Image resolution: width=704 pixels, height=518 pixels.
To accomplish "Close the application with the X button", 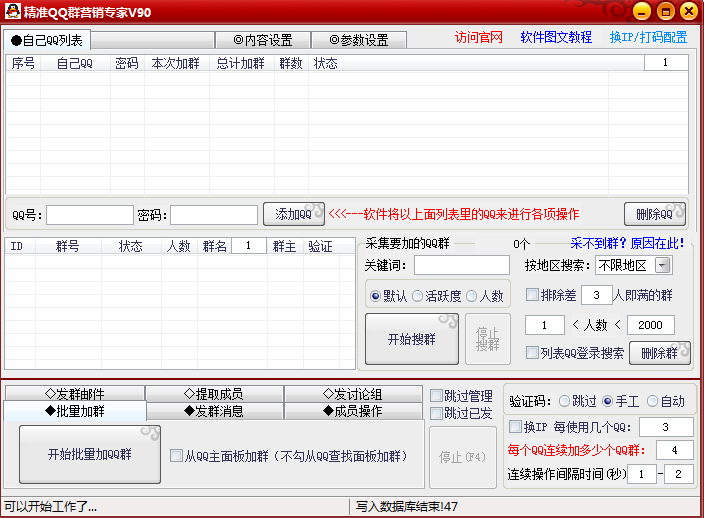I will coord(689,11).
